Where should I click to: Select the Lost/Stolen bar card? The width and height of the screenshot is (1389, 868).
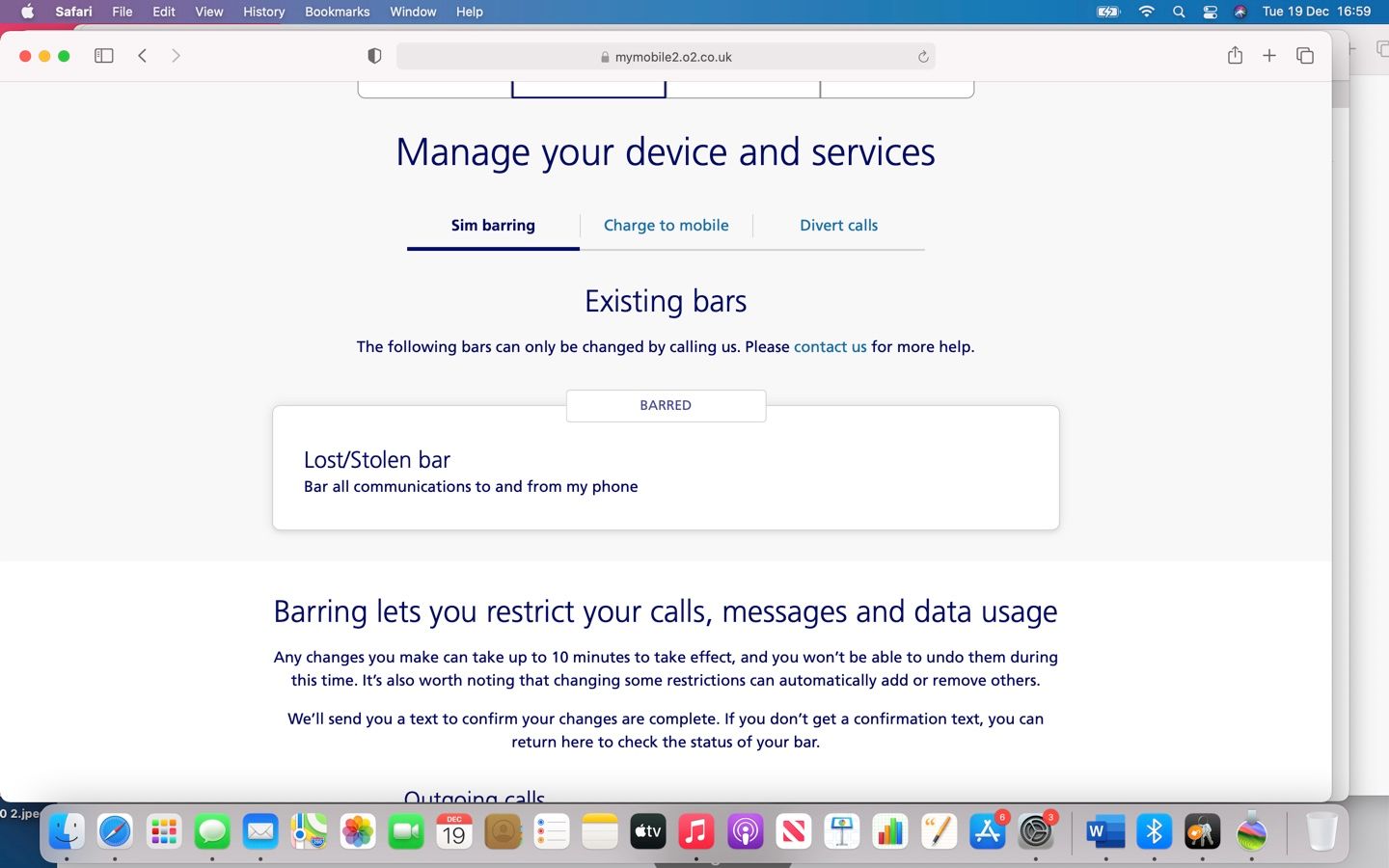click(x=666, y=468)
